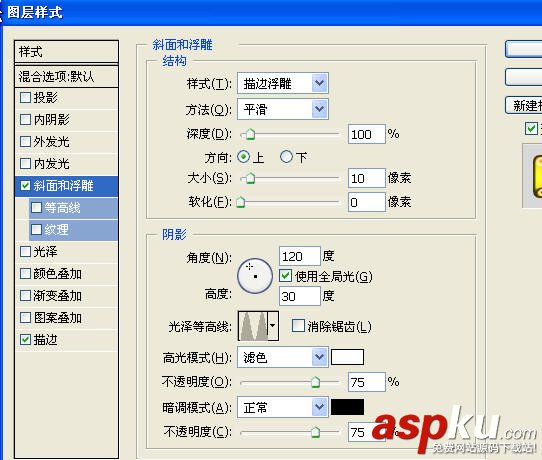The height and width of the screenshot is (460, 542).
Task: Tick the 渐变叠加 gradient overlay checkbox
Action: tap(25, 296)
